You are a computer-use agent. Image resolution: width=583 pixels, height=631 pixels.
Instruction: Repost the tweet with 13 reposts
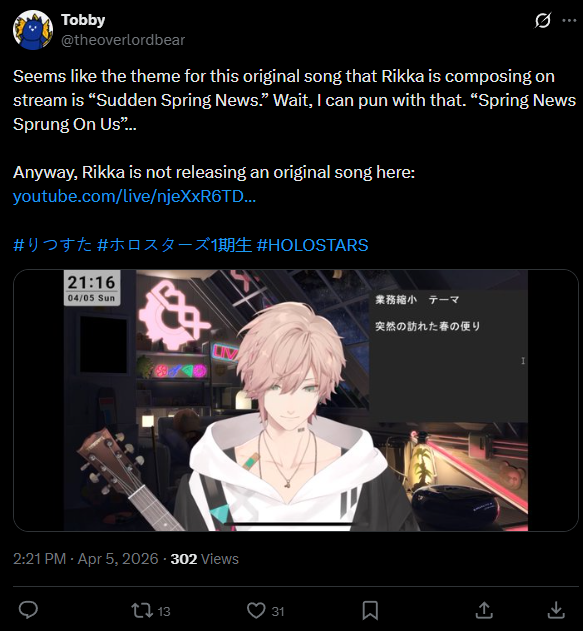[x=142, y=610]
